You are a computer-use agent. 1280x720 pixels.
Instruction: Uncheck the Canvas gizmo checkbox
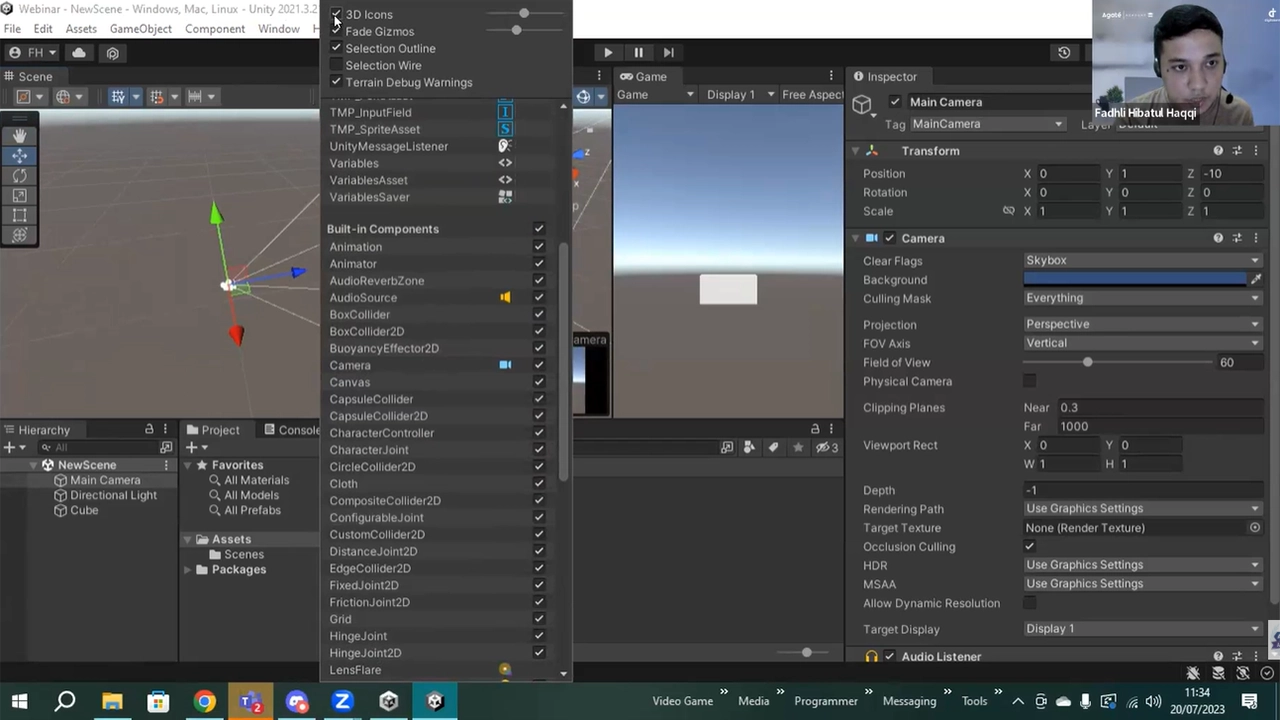[539, 382]
